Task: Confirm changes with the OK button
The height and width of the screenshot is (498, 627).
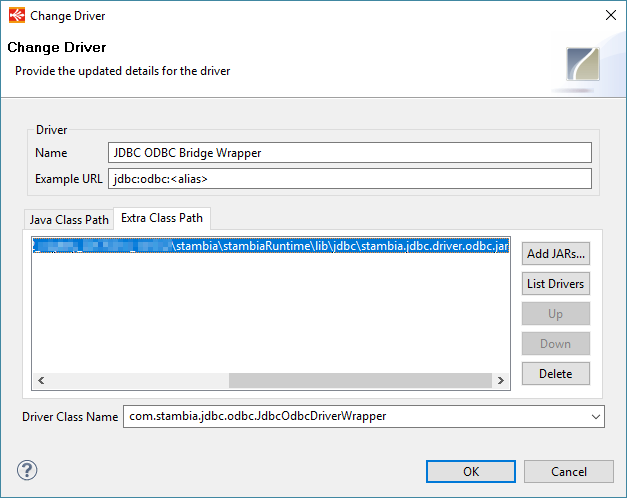Action: pos(470,471)
